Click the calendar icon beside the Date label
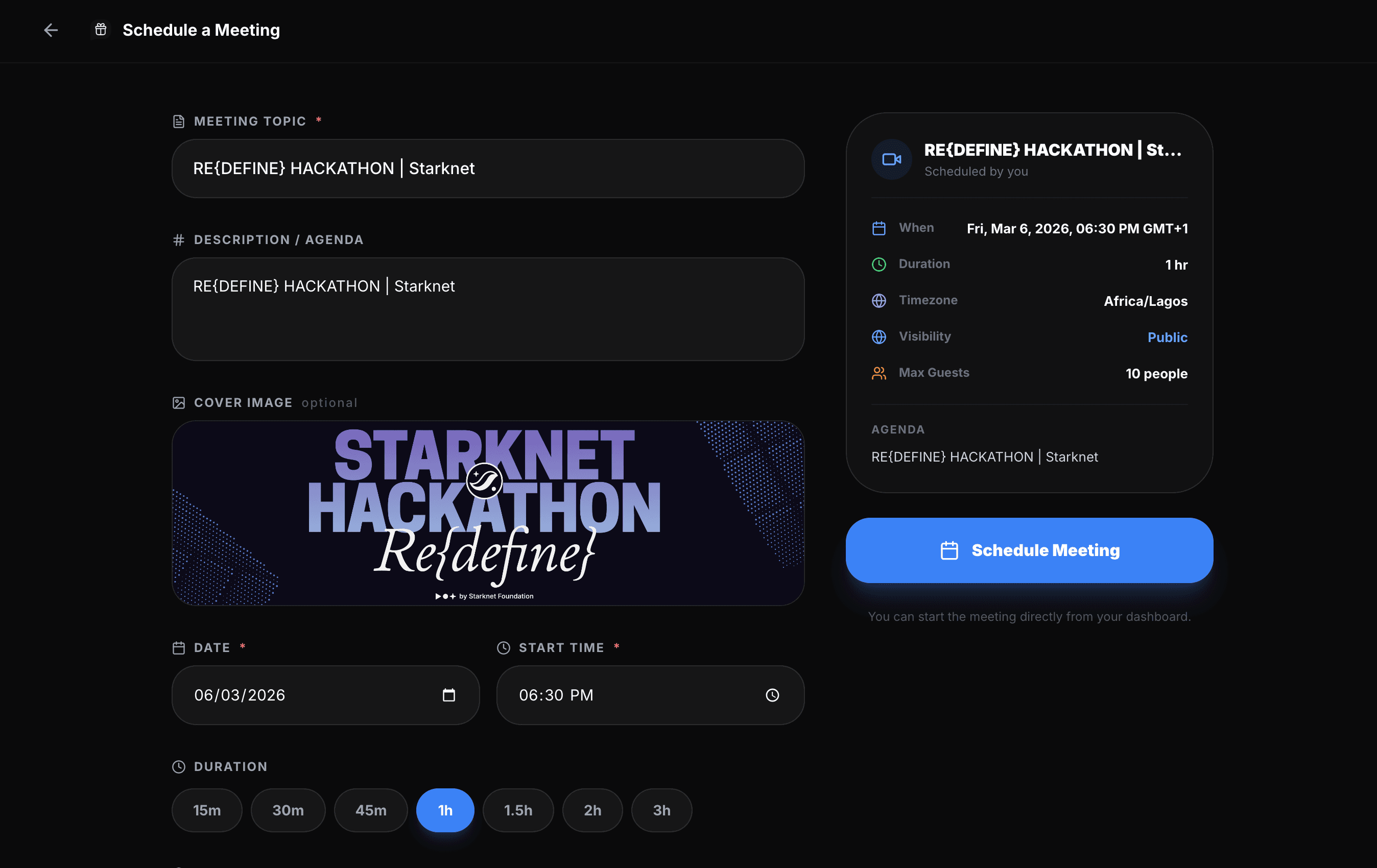This screenshot has width=1377, height=868. pos(178,647)
